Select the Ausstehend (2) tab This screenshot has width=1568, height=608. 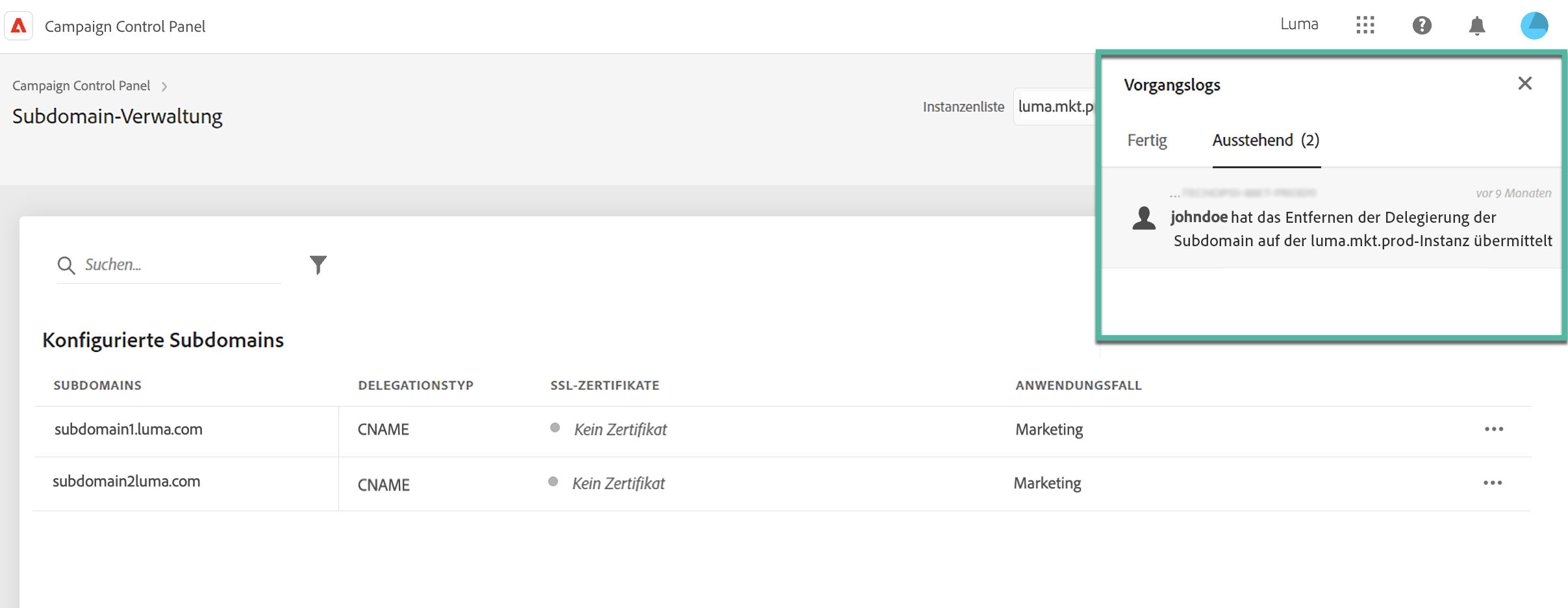[1265, 140]
